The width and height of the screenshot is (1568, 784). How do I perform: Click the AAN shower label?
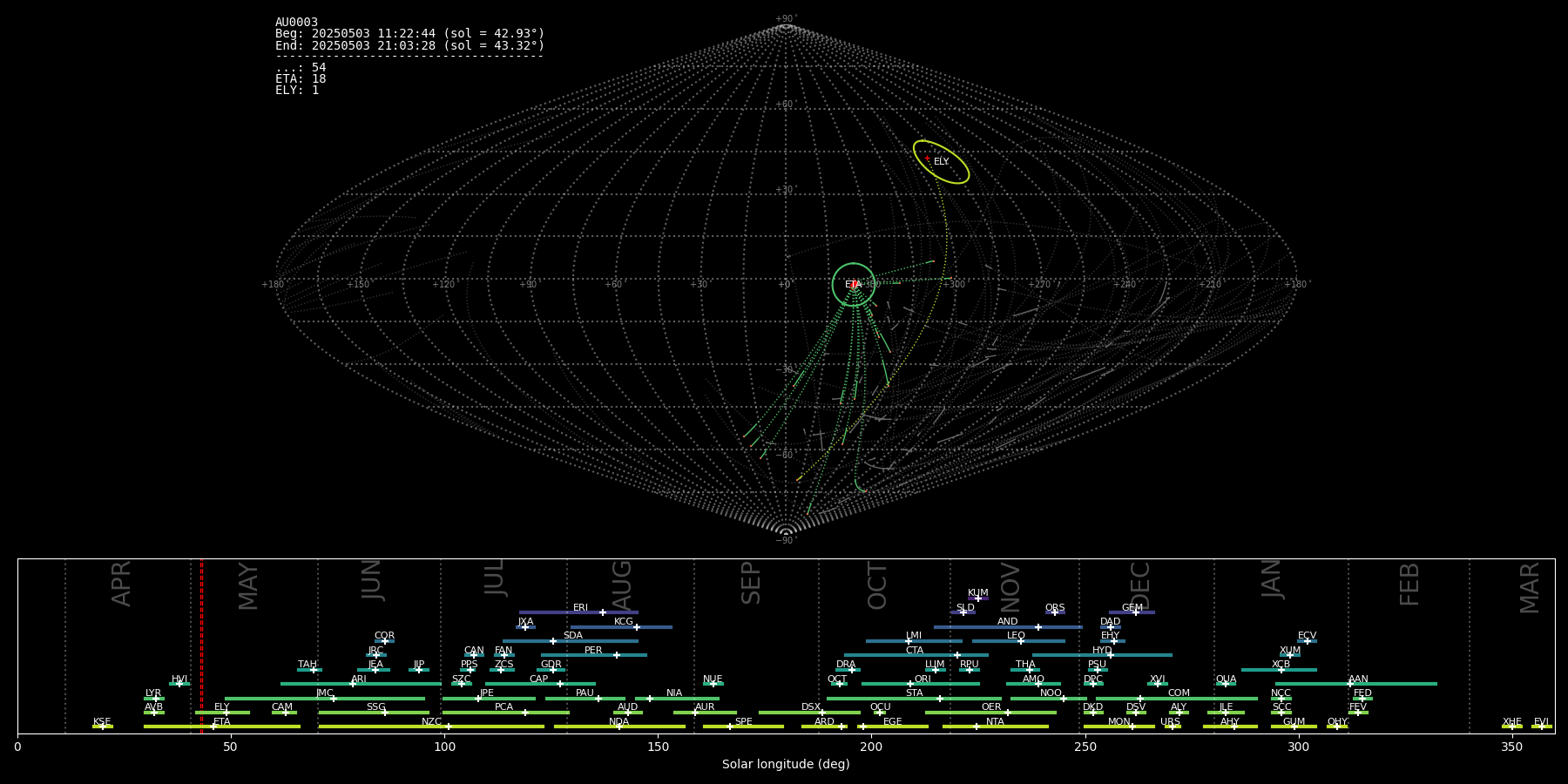coord(1358,679)
